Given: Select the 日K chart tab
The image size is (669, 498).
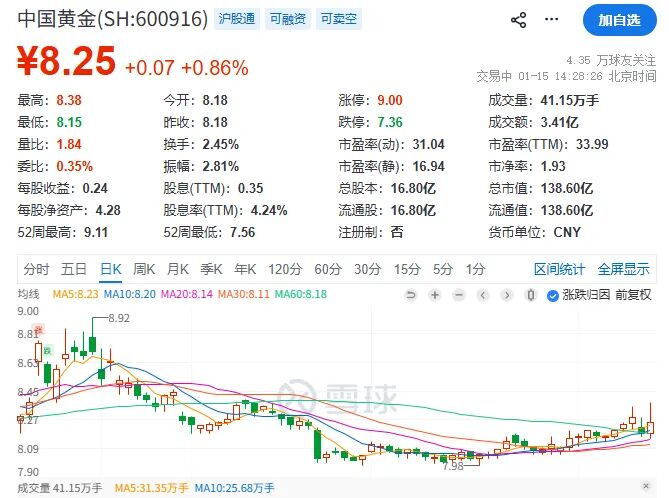Looking at the screenshot, I should (x=111, y=269).
